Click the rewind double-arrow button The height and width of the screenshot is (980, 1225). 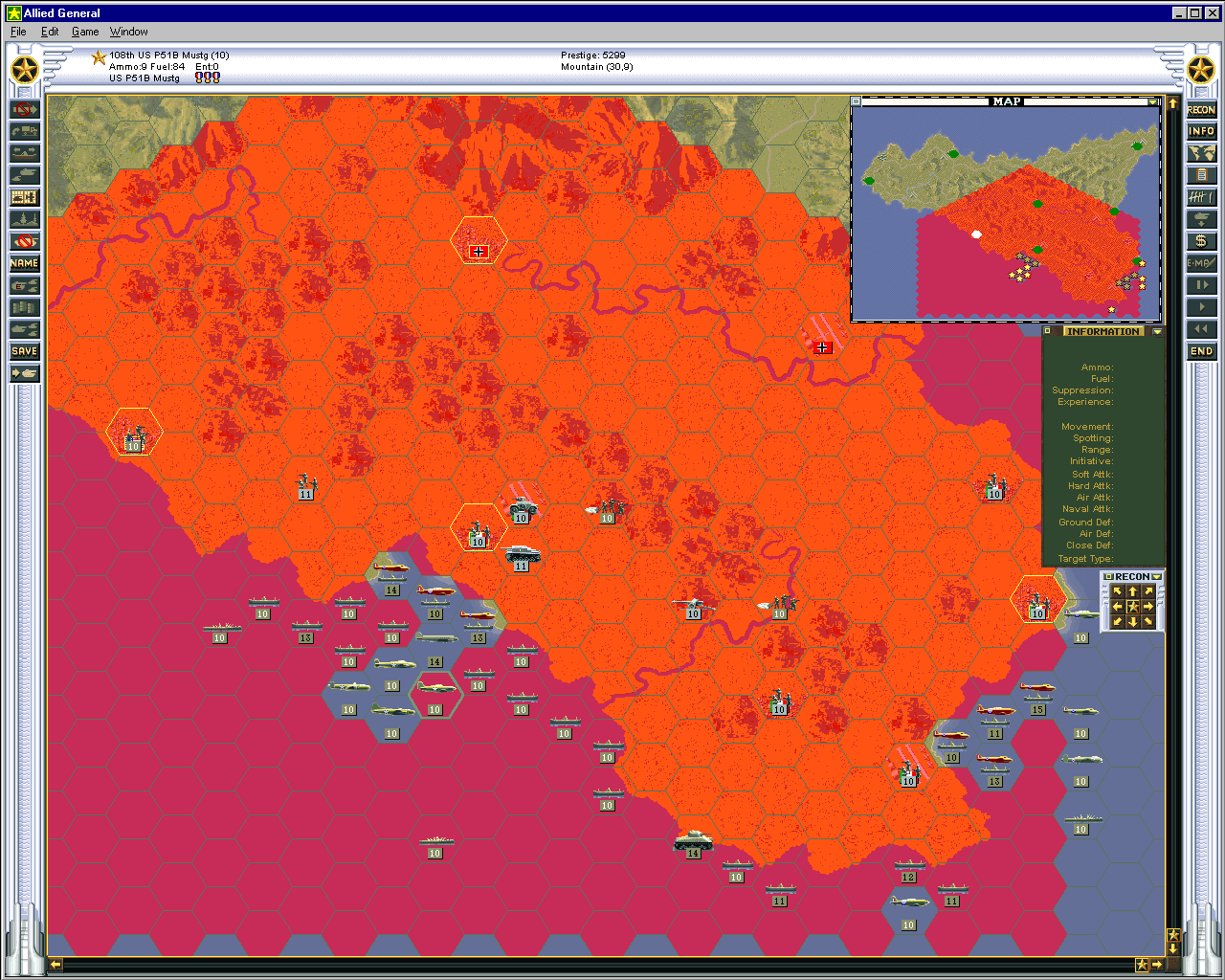pyautogui.click(x=1201, y=329)
